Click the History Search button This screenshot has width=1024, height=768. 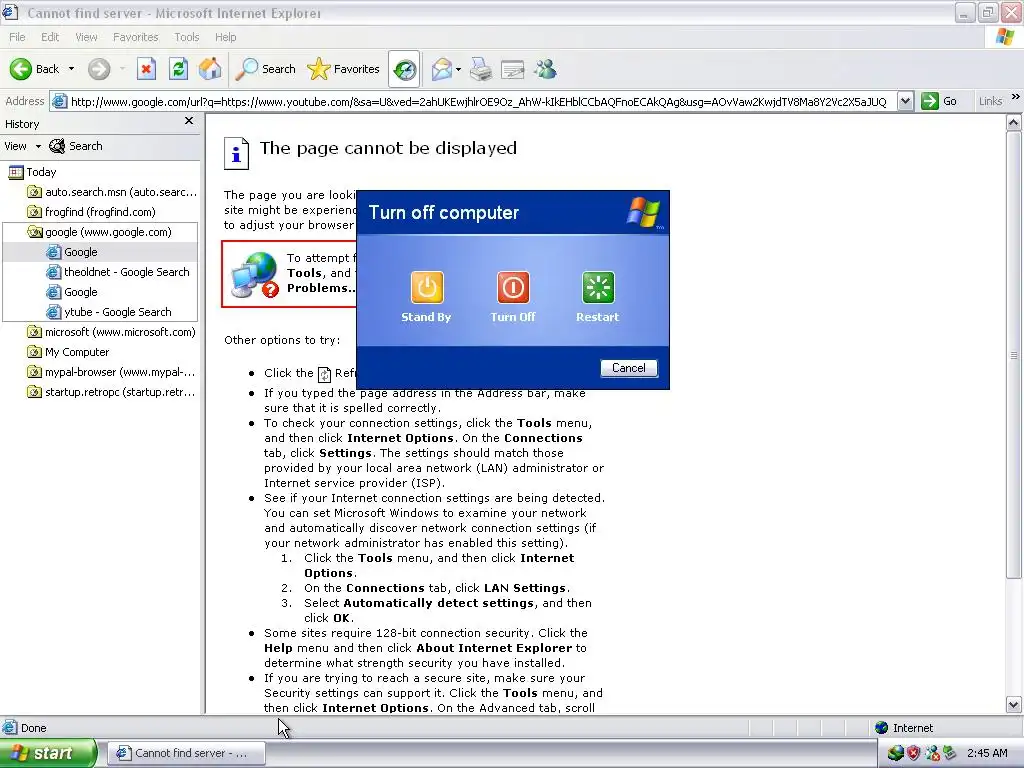[x=76, y=146]
